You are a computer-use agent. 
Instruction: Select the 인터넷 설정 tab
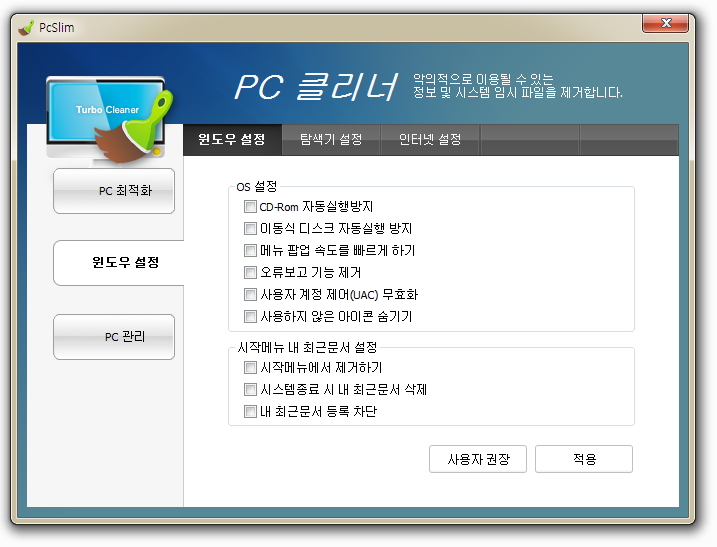(x=430, y=139)
